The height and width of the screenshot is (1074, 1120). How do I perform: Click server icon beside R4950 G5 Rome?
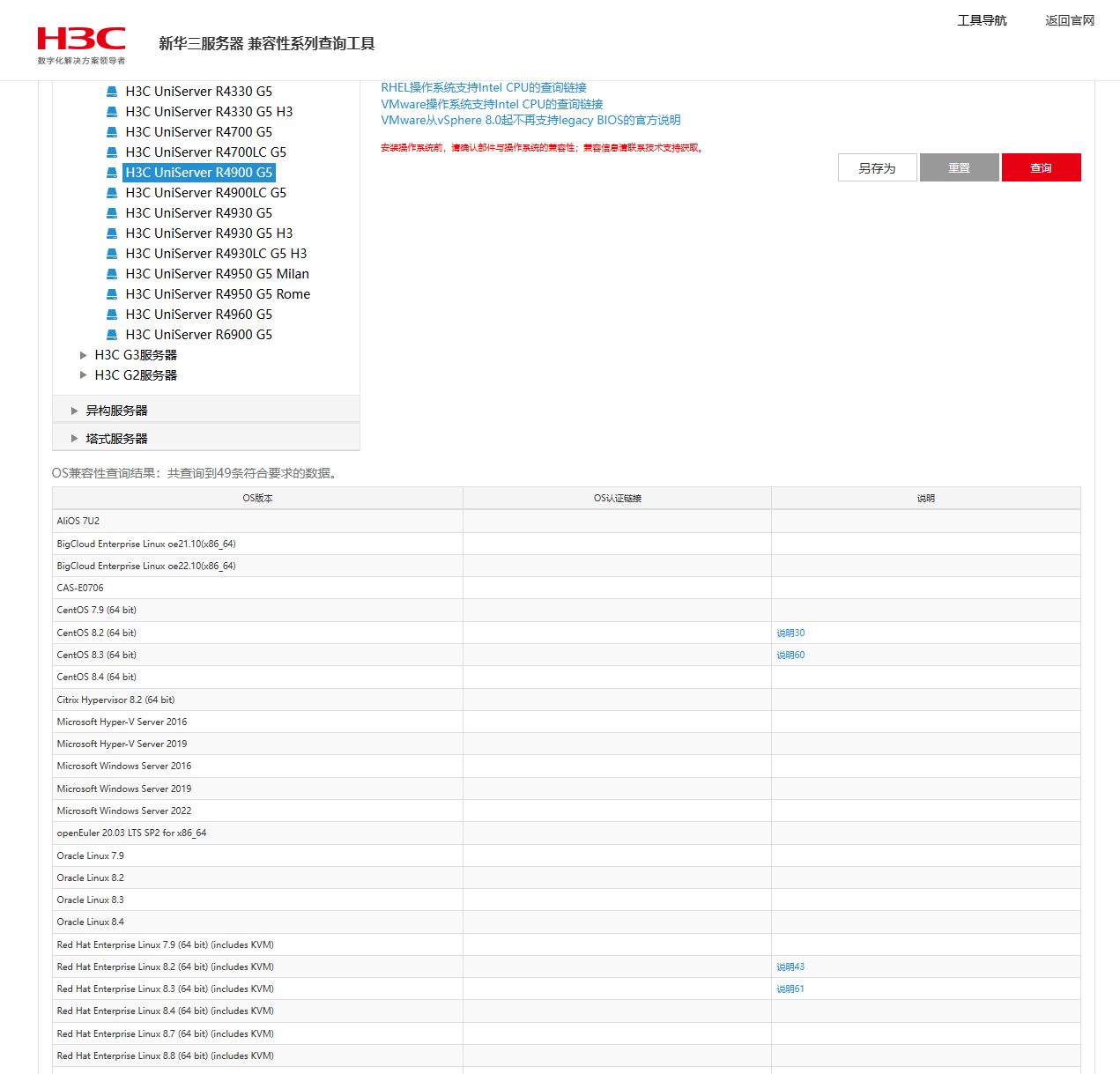pos(112,294)
